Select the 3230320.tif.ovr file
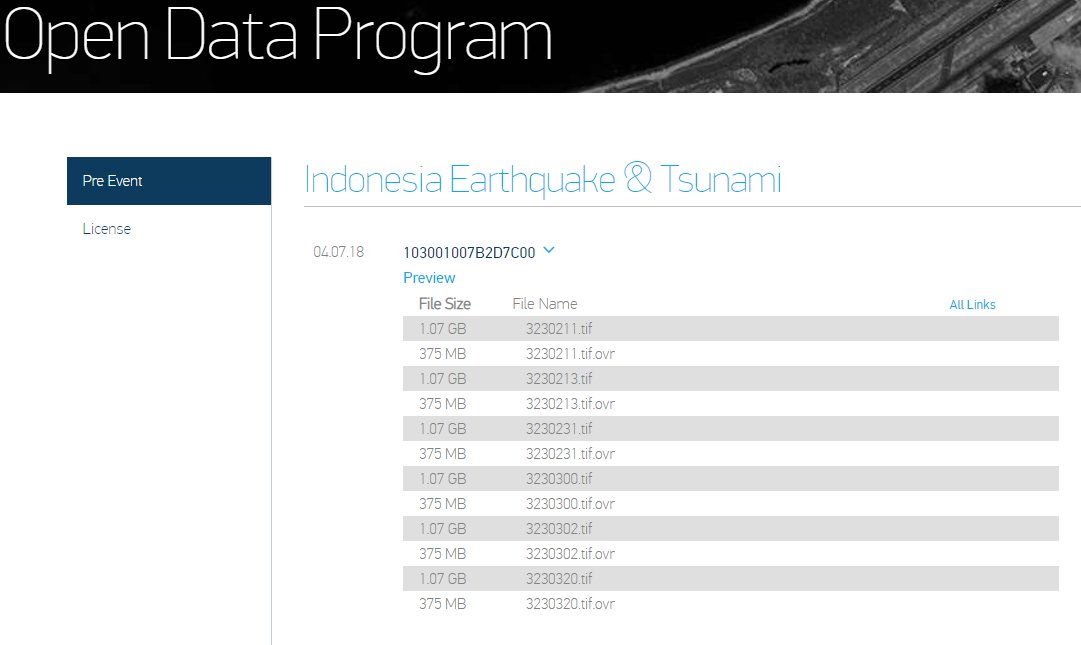This screenshot has height=645, width=1081. [x=572, y=603]
